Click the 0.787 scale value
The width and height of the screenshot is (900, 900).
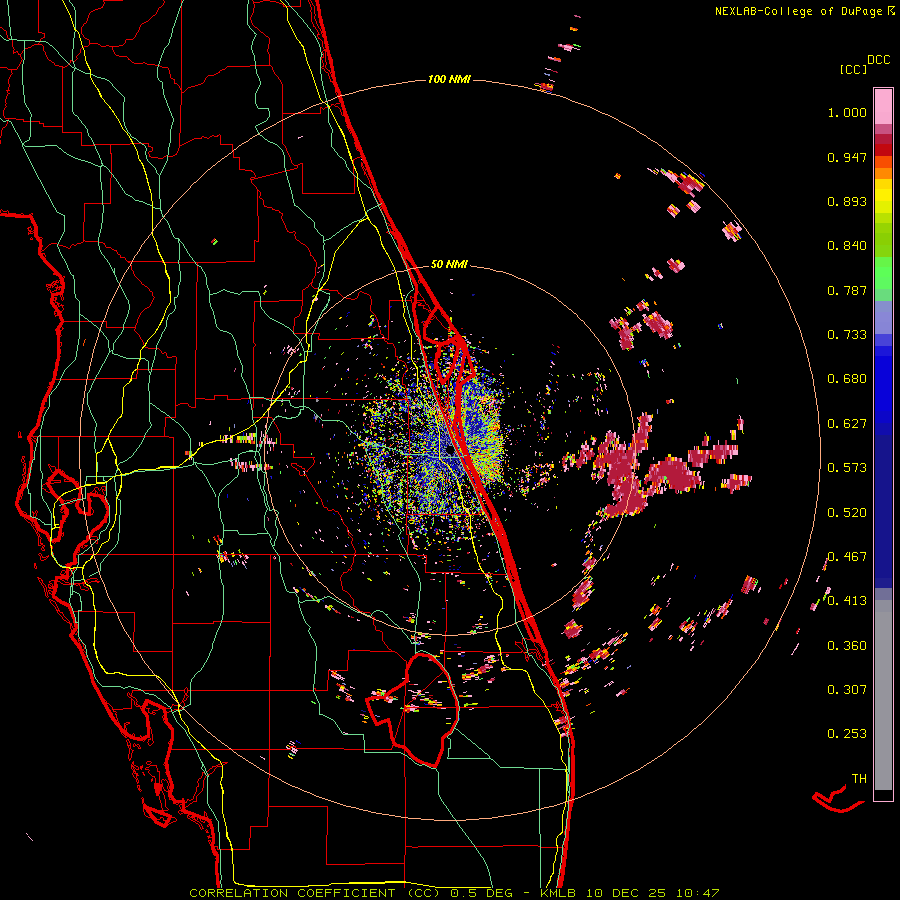pyautogui.click(x=847, y=290)
